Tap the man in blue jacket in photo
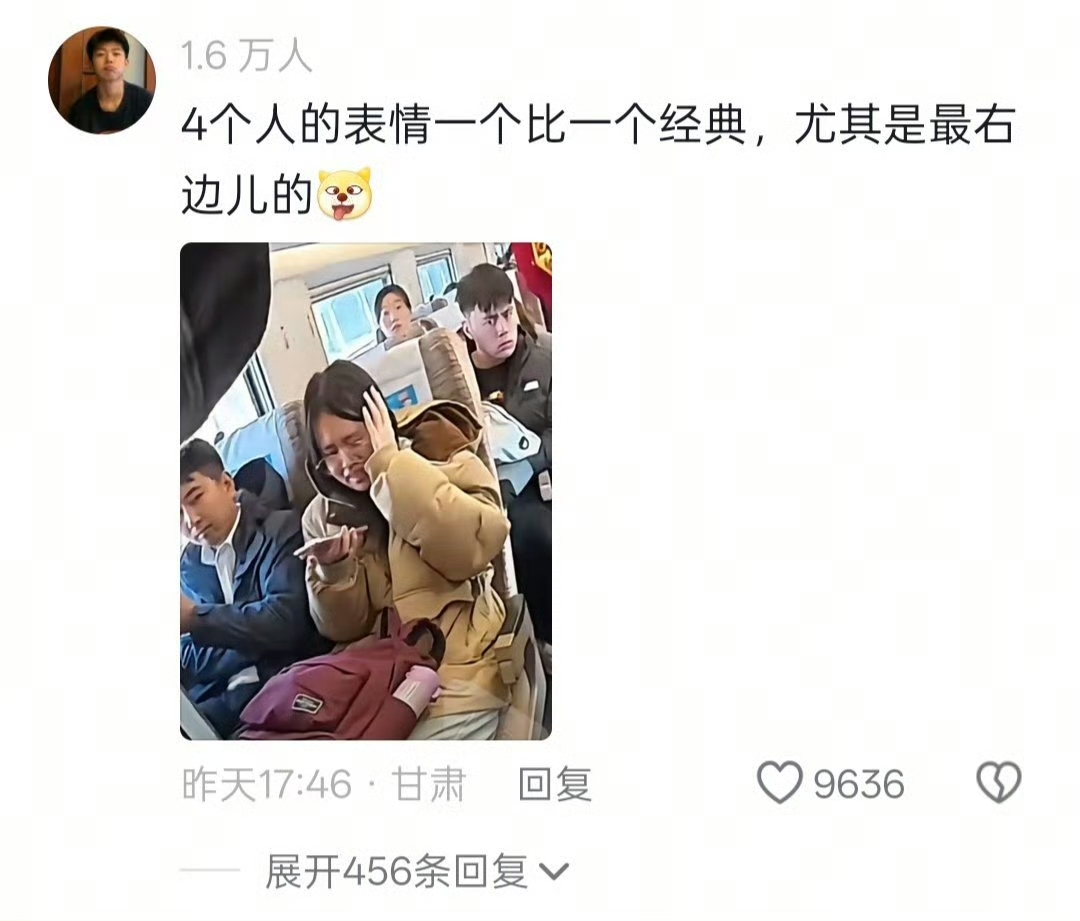The image size is (1080, 921). pyautogui.click(x=234, y=572)
